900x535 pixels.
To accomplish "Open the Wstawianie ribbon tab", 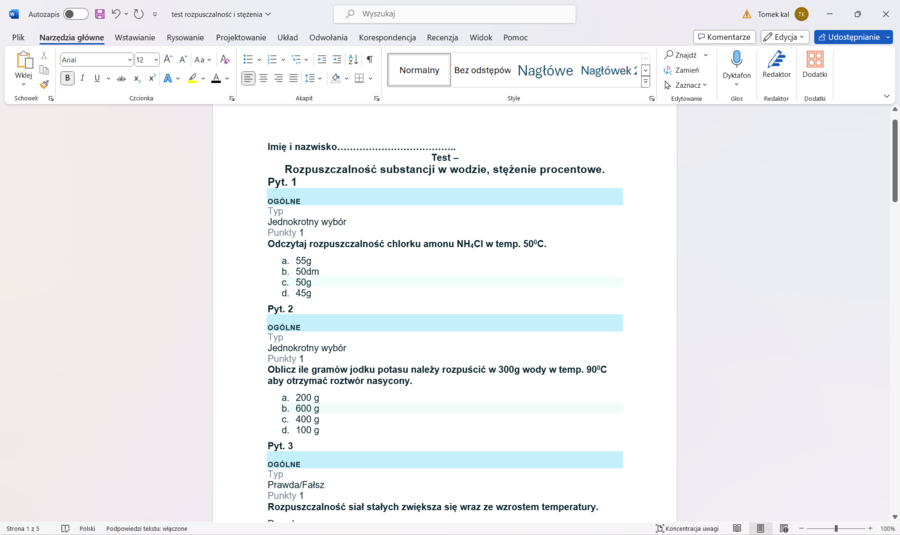I will [x=135, y=37].
